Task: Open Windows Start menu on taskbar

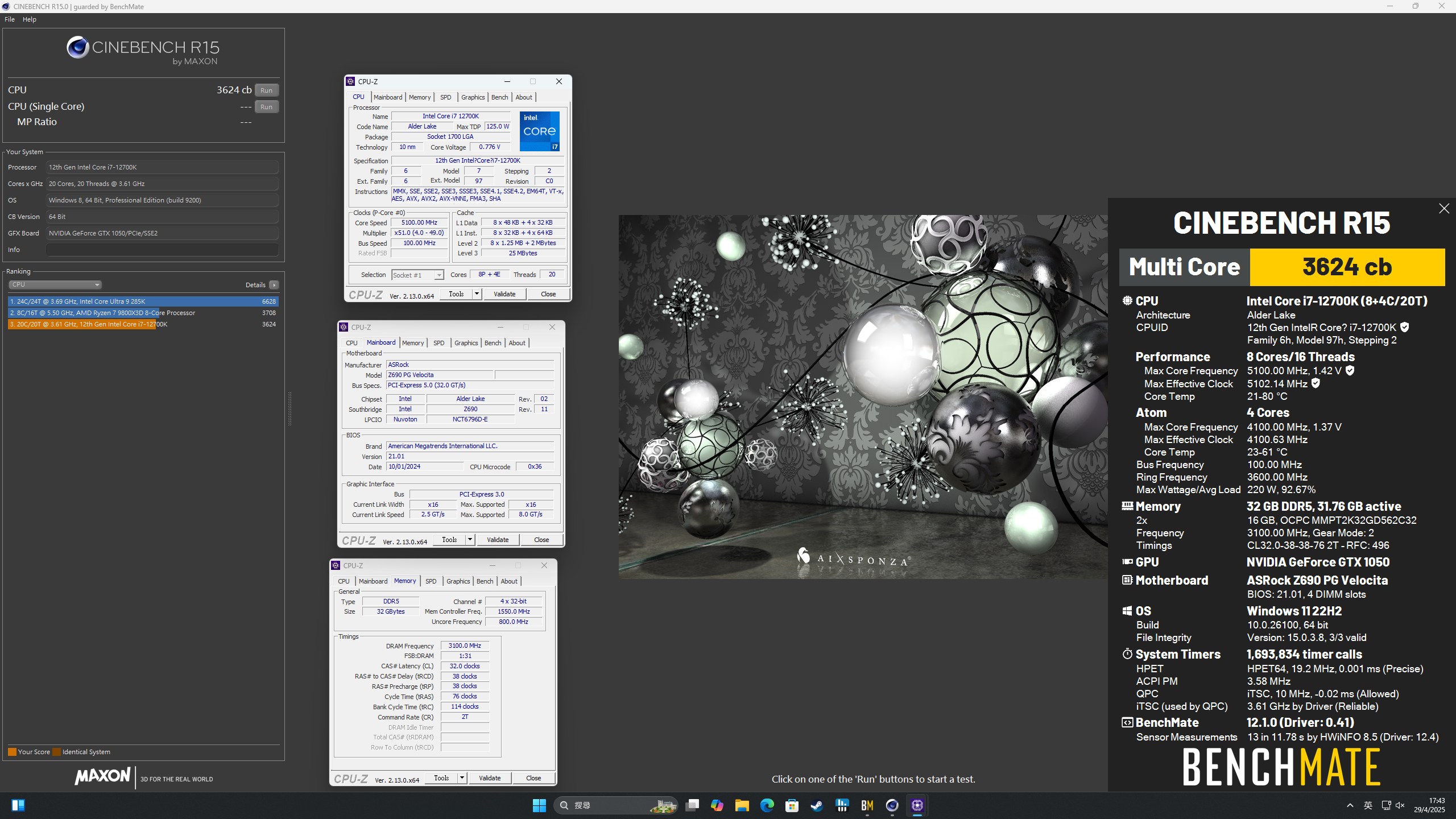Action: 539,805
